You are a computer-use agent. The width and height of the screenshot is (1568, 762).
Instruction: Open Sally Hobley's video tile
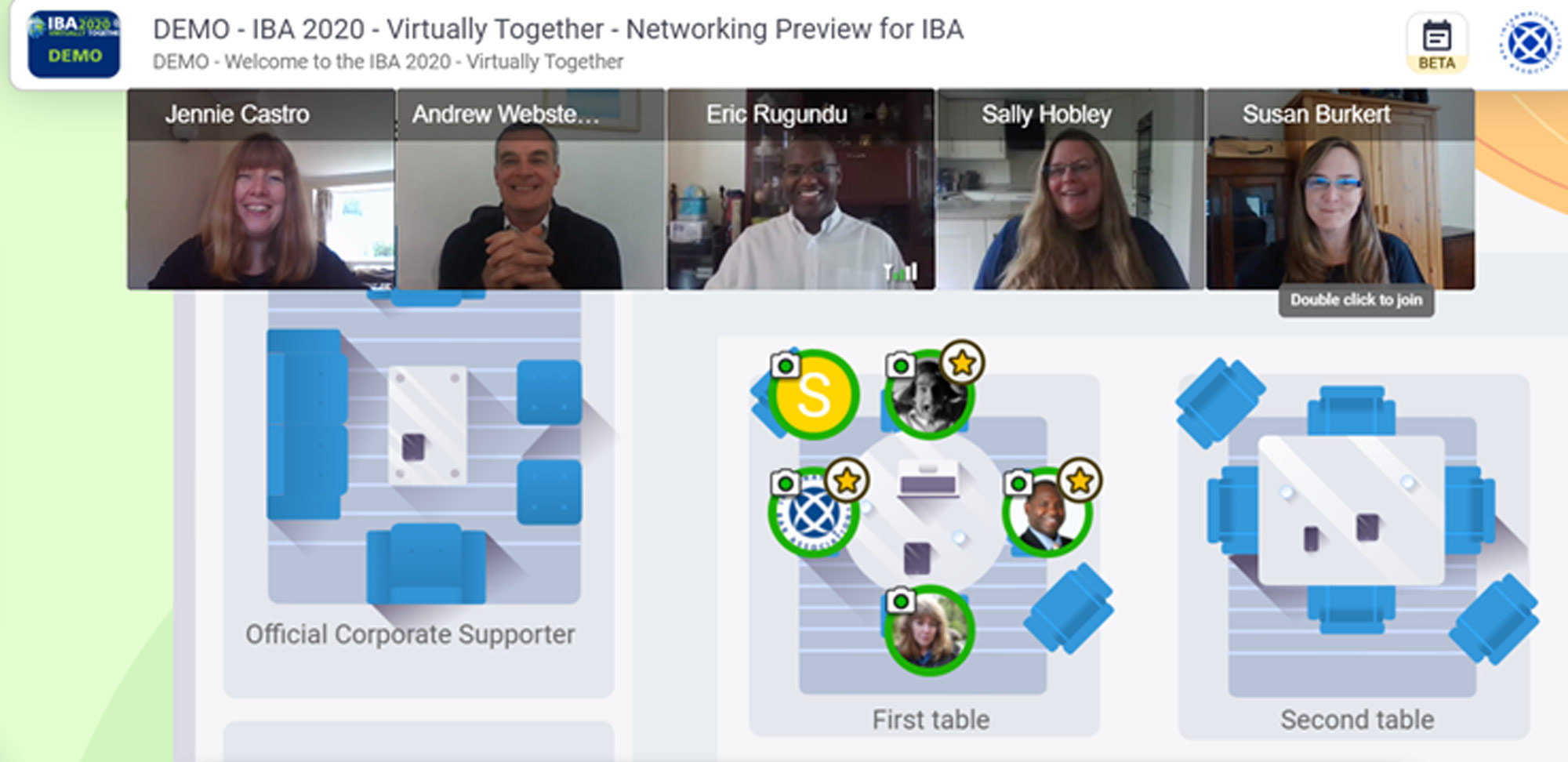coord(1070,189)
